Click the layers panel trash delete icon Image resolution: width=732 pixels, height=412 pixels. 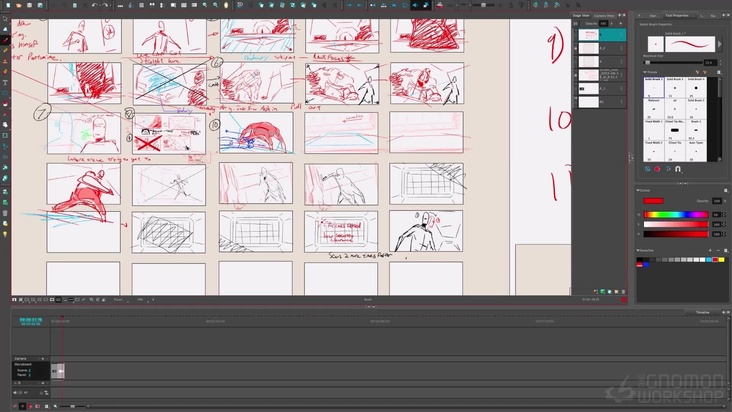click(x=623, y=292)
